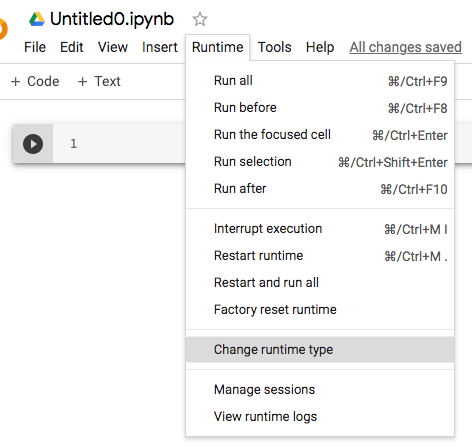Select Restart runtime option
This screenshot has height=448, width=472.
point(320,256)
